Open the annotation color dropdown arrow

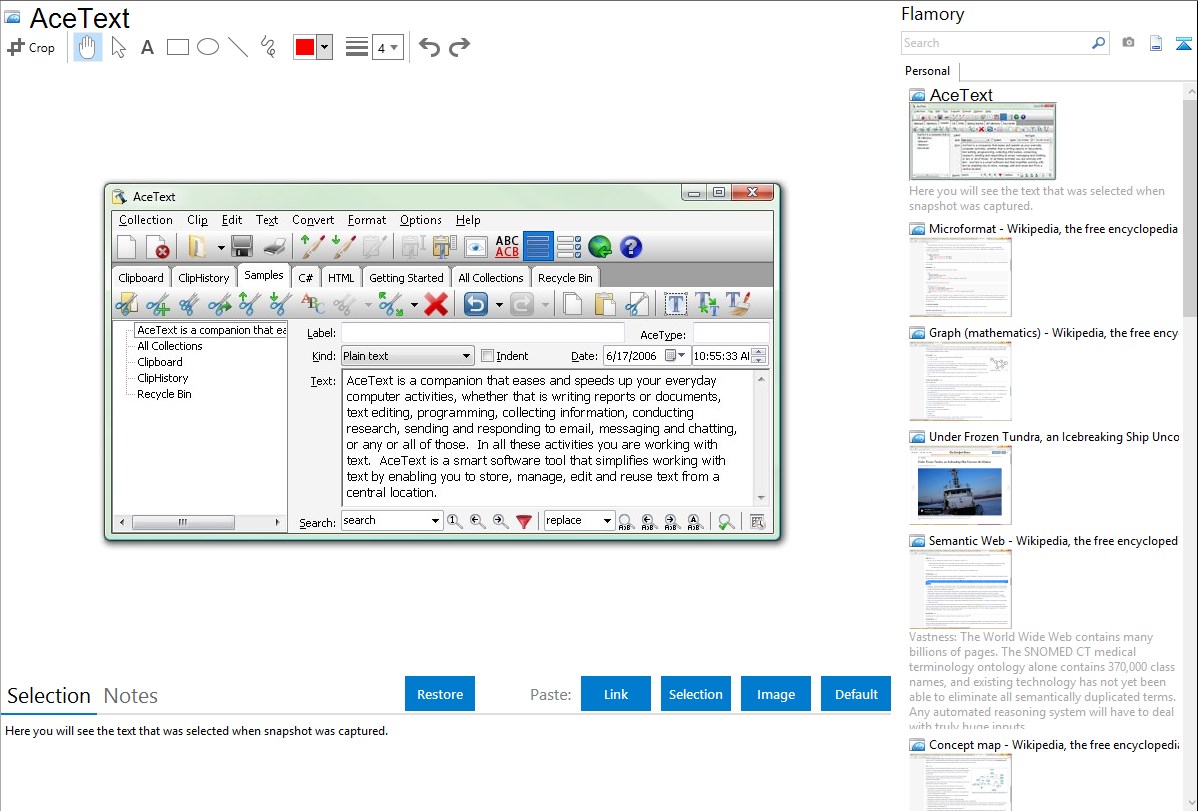pyautogui.click(x=324, y=47)
